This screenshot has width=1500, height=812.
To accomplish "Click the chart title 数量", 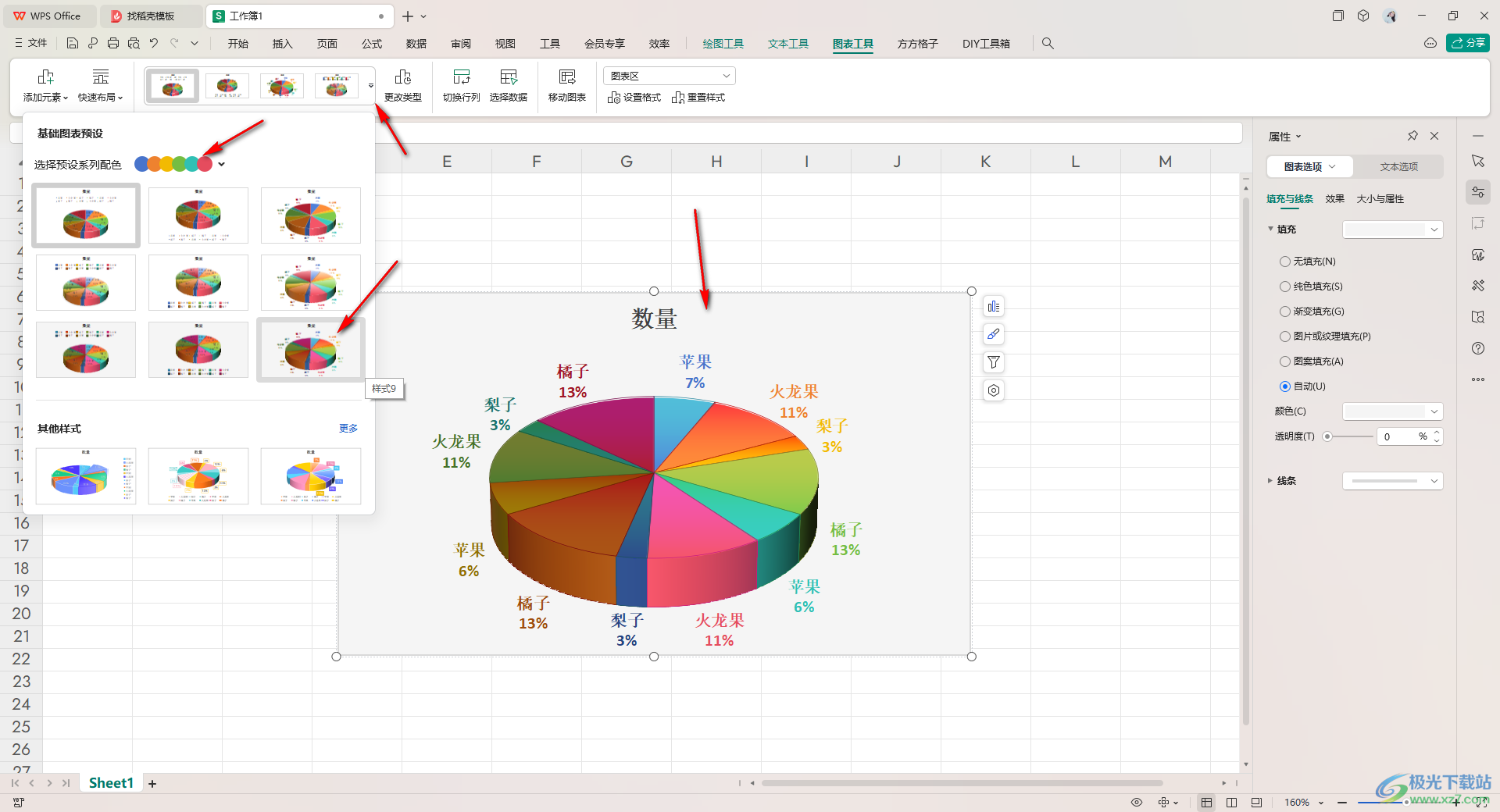I will tap(654, 319).
